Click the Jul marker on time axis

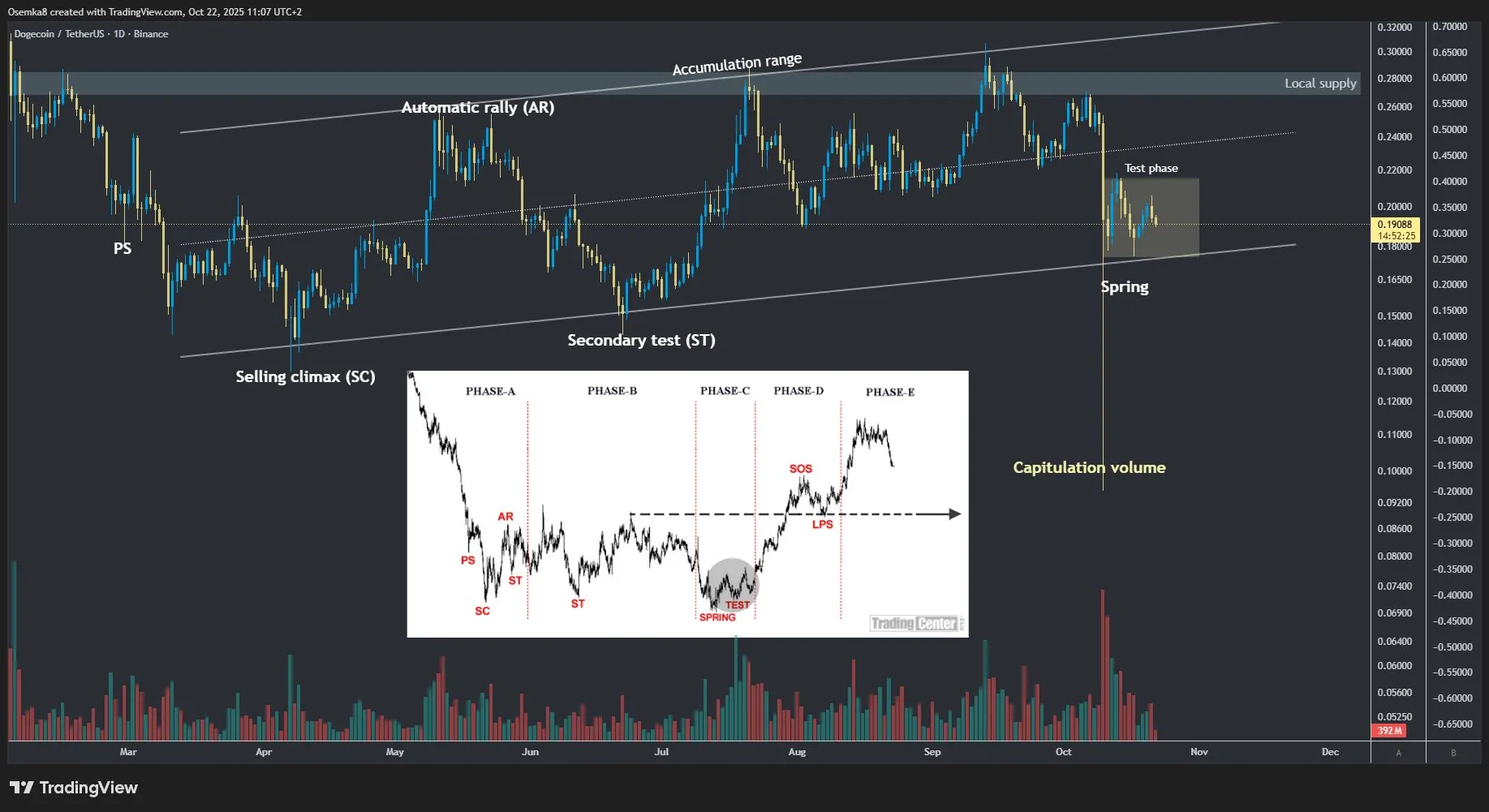[661, 752]
